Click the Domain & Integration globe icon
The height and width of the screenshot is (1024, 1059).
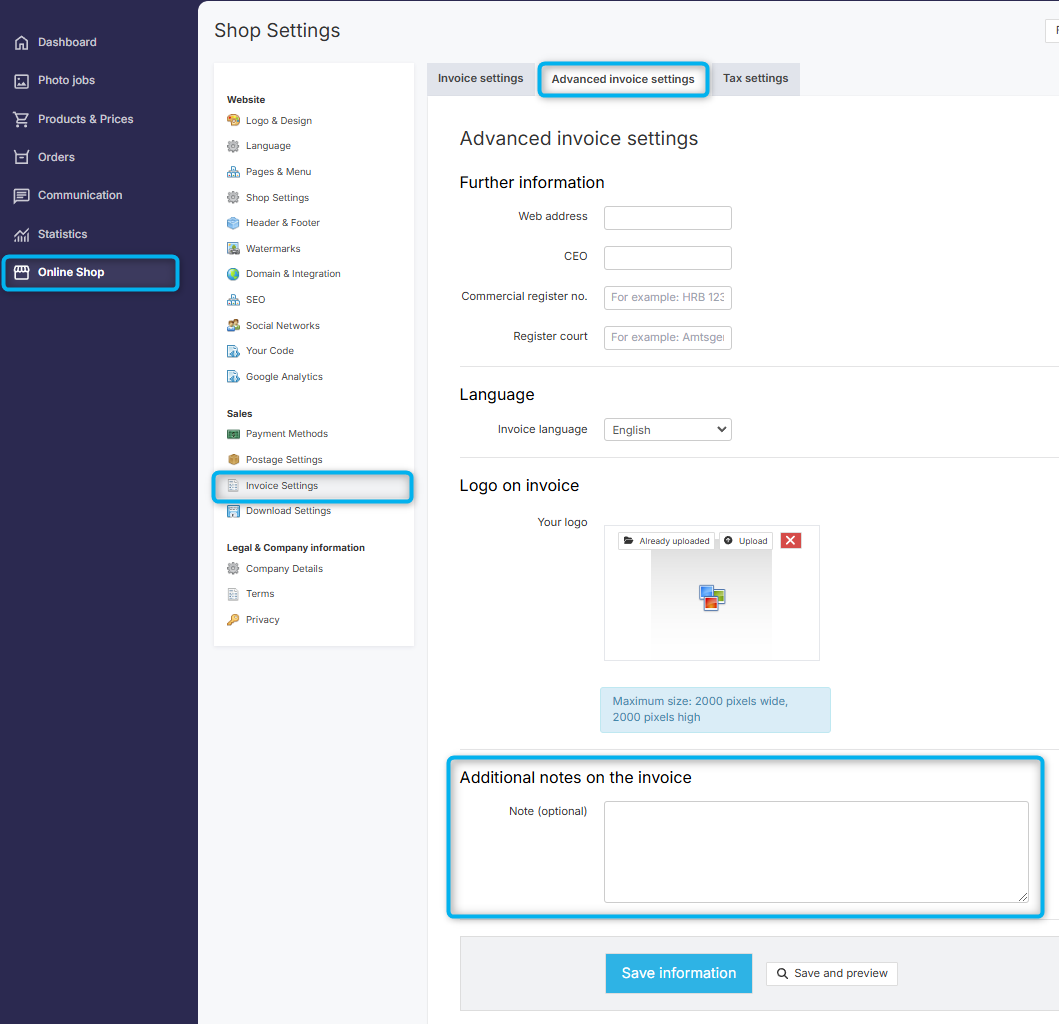coord(233,274)
